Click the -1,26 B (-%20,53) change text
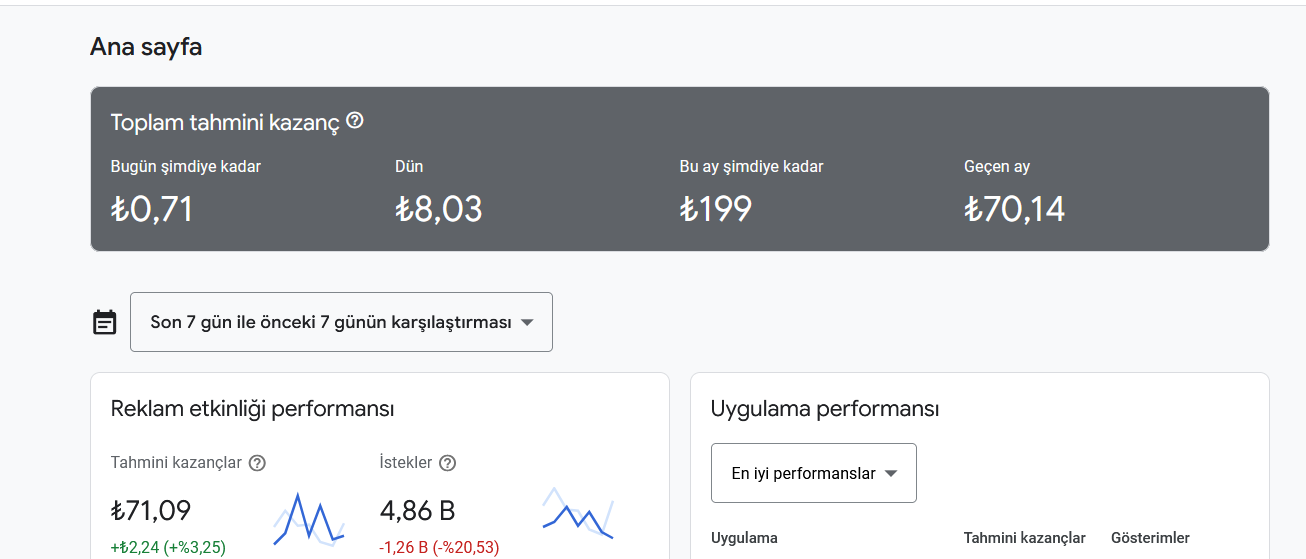 click(x=439, y=547)
